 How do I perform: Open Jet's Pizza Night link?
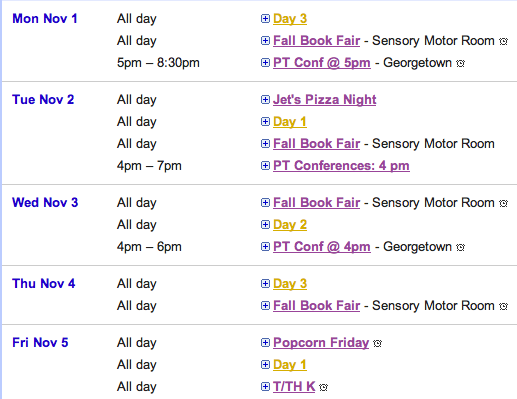pyautogui.click(x=324, y=100)
